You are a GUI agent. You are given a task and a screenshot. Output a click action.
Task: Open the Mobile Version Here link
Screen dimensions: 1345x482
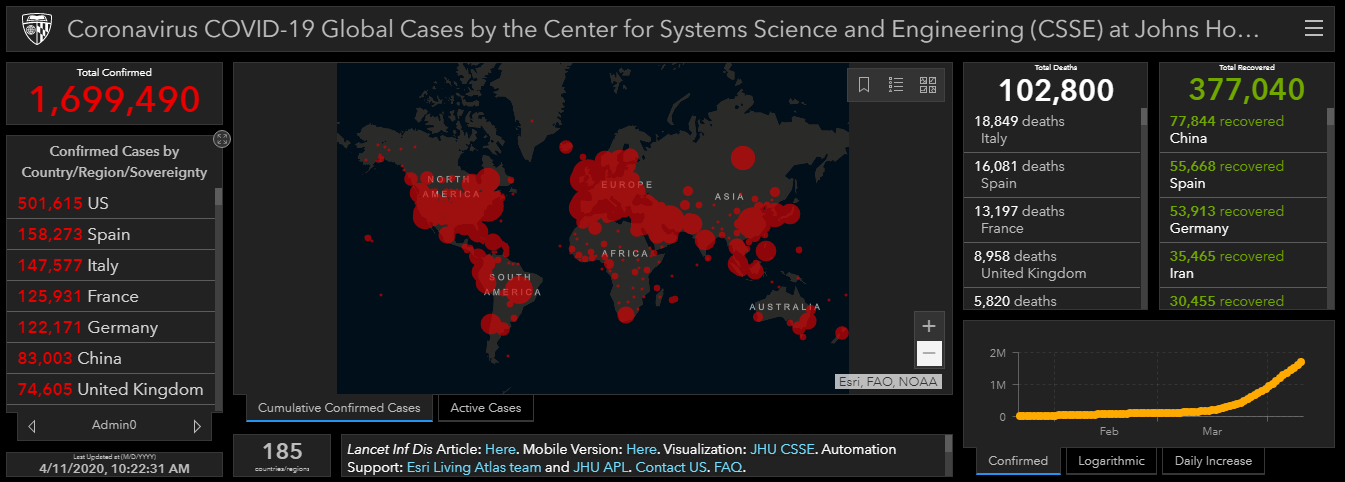(x=642, y=449)
